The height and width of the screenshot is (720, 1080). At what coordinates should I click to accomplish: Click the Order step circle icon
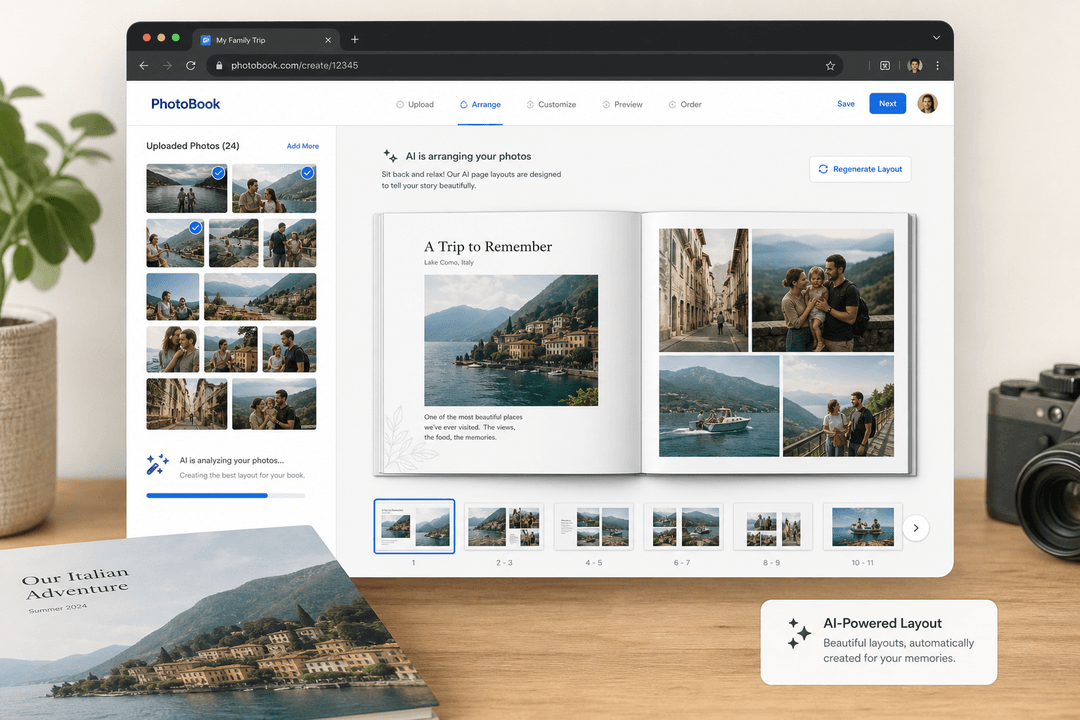point(672,105)
